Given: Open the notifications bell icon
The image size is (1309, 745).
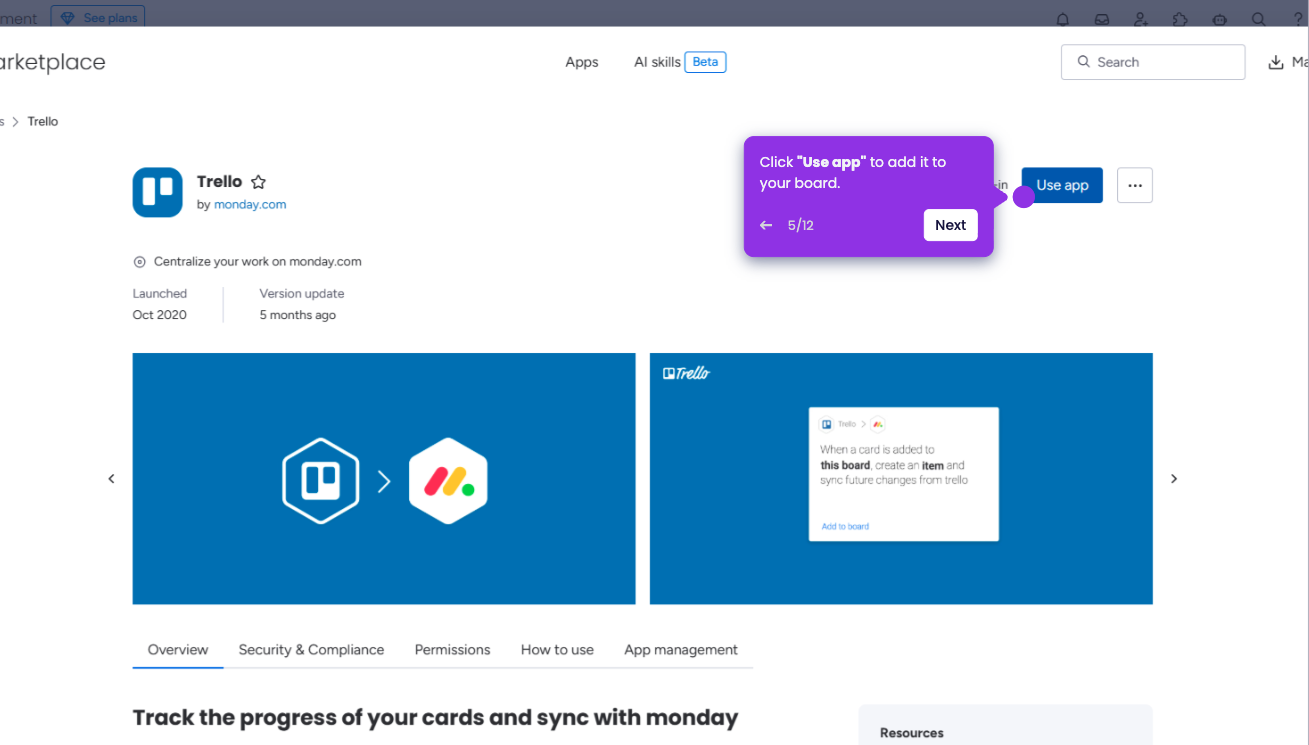Looking at the screenshot, I should coord(1063,19).
